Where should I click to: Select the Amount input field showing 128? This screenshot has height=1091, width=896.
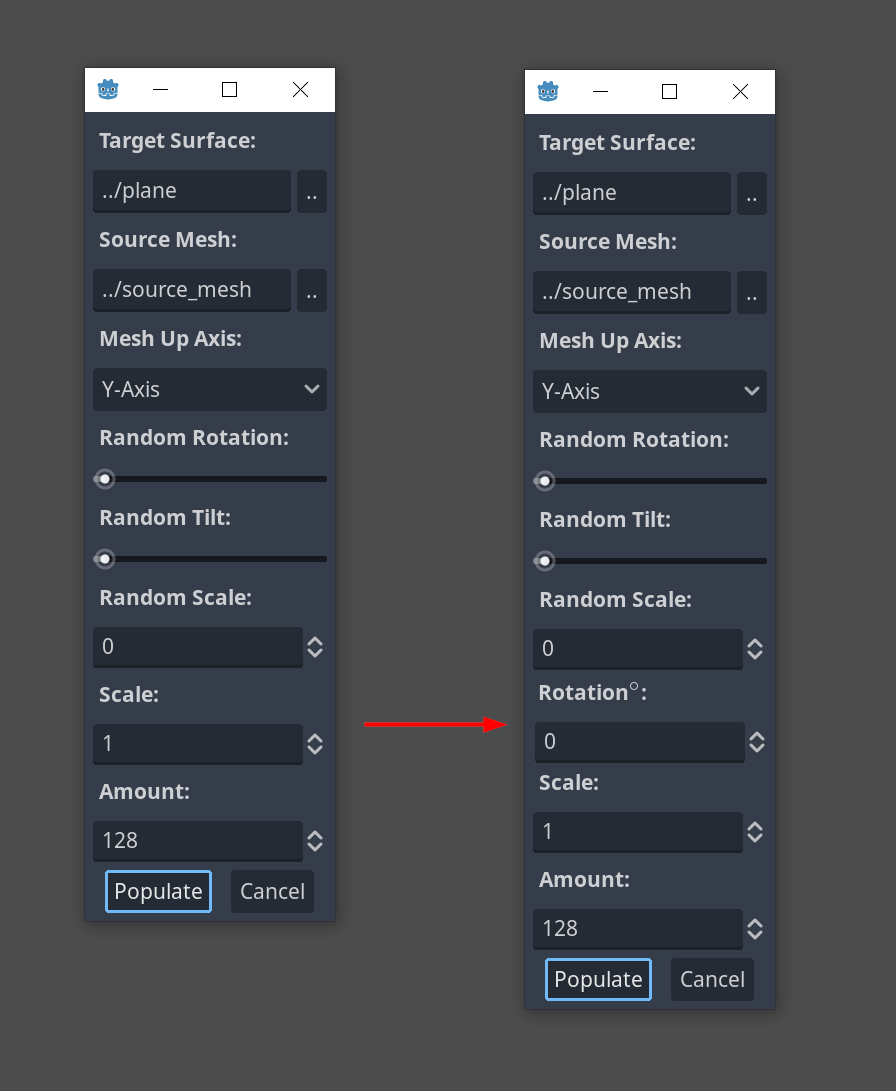coord(197,841)
